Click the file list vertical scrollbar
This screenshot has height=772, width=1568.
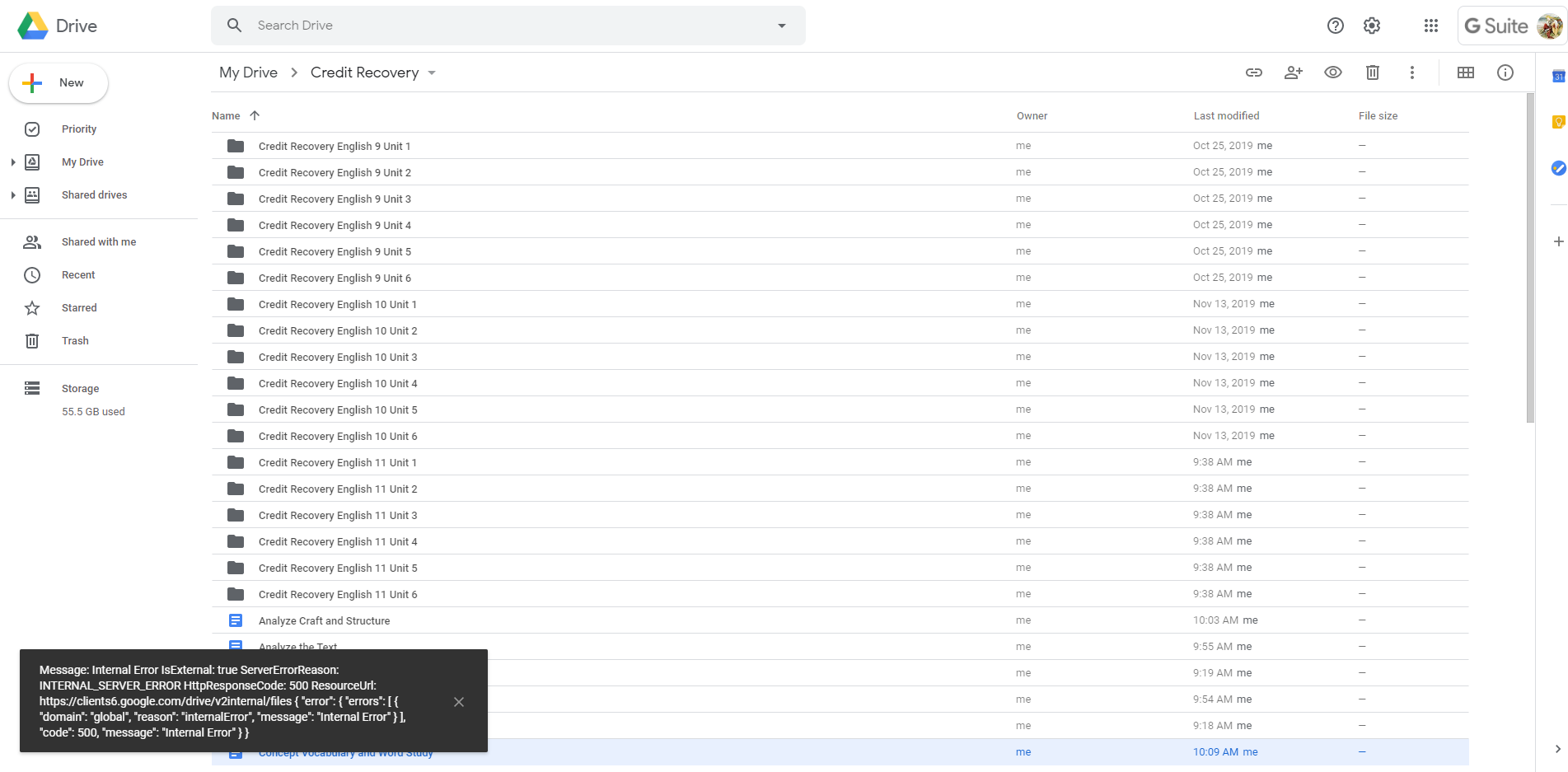tap(1530, 258)
